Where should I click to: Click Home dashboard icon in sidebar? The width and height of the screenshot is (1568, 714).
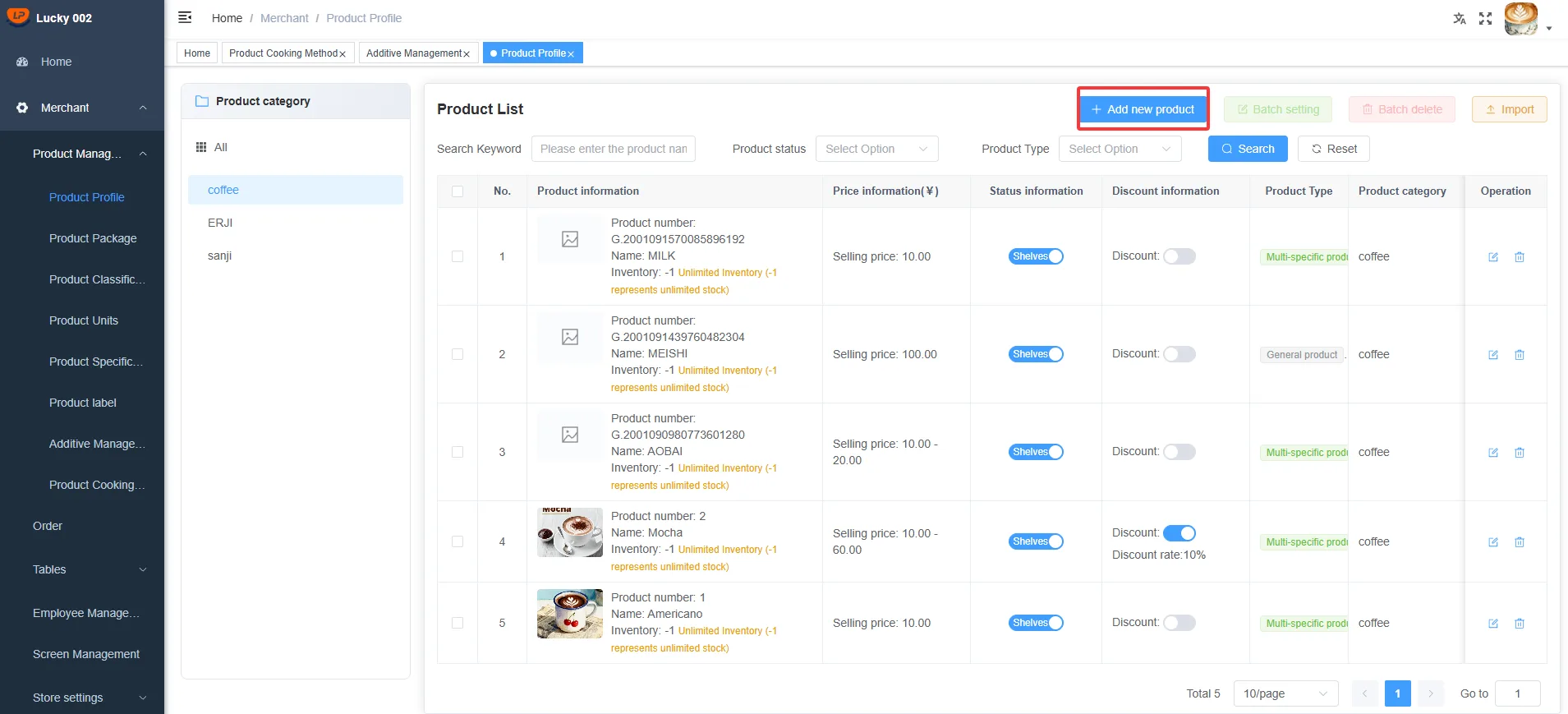tap(22, 62)
